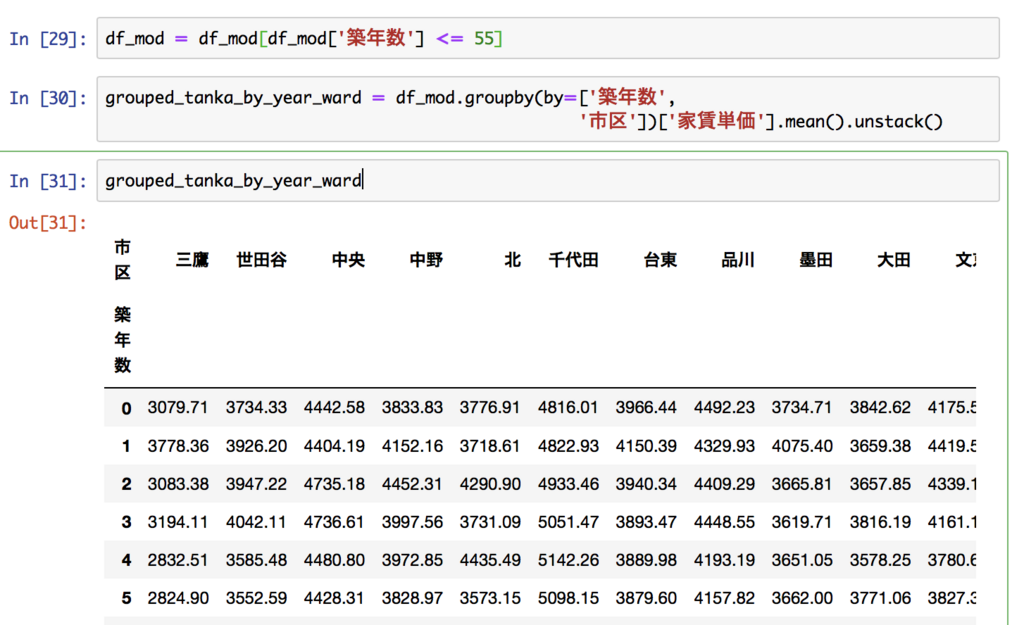Click the 北 column header
The image size is (1024, 625).
click(512, 260)
